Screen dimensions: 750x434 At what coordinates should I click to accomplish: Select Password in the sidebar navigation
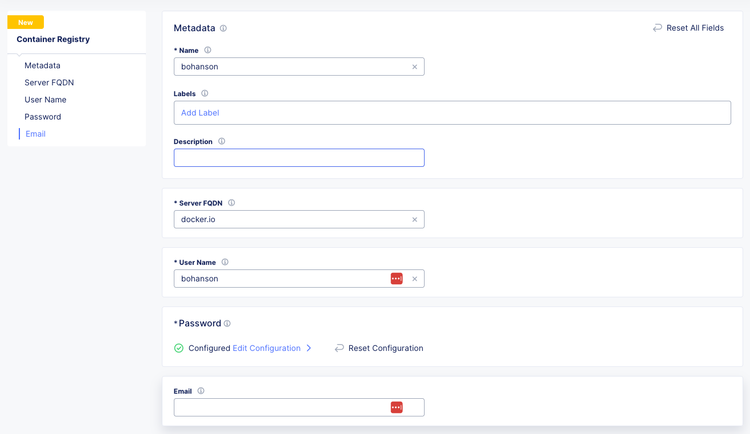[43, 117]
